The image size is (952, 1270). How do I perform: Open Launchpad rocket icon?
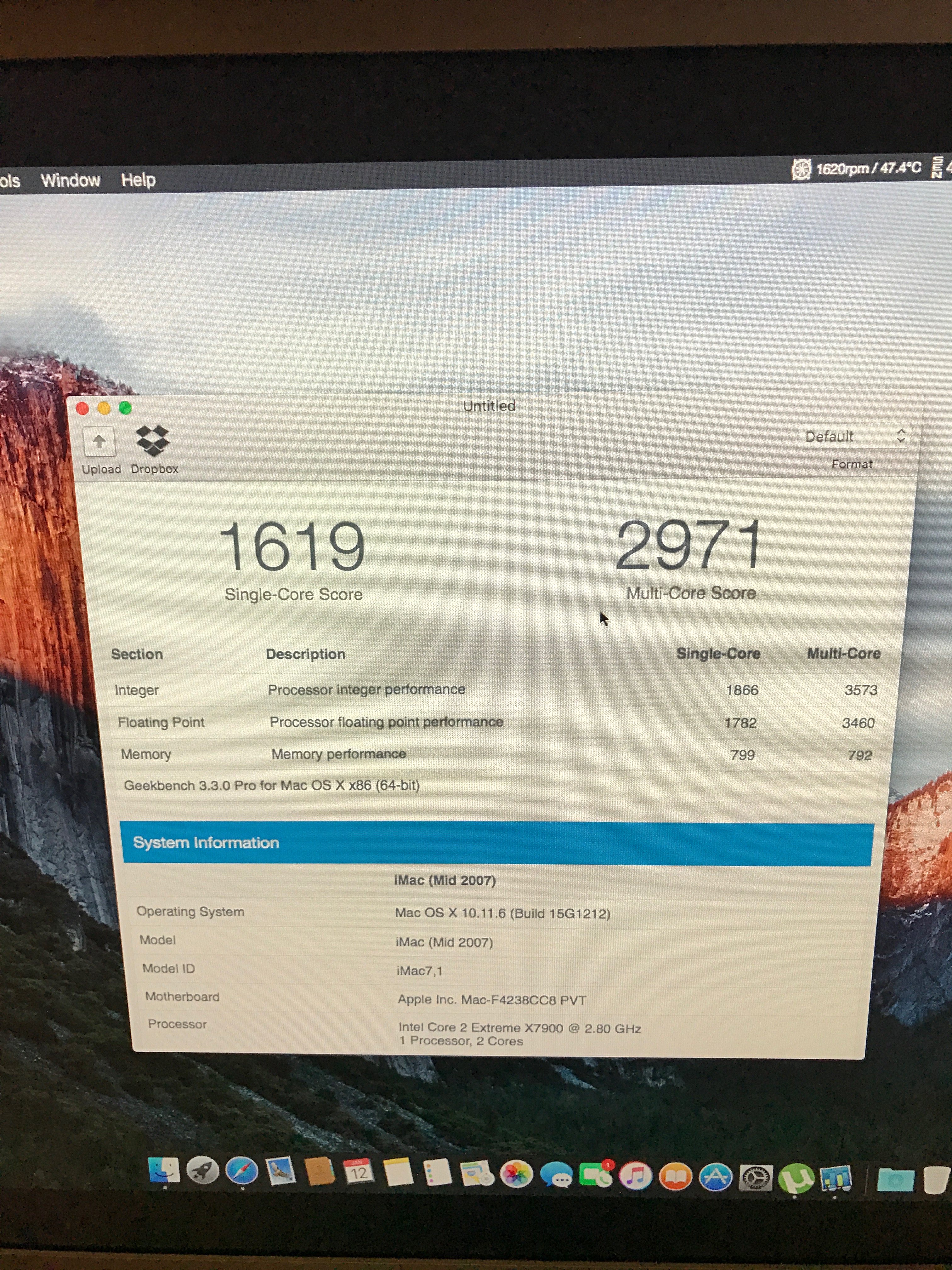tap(202, 1171)
